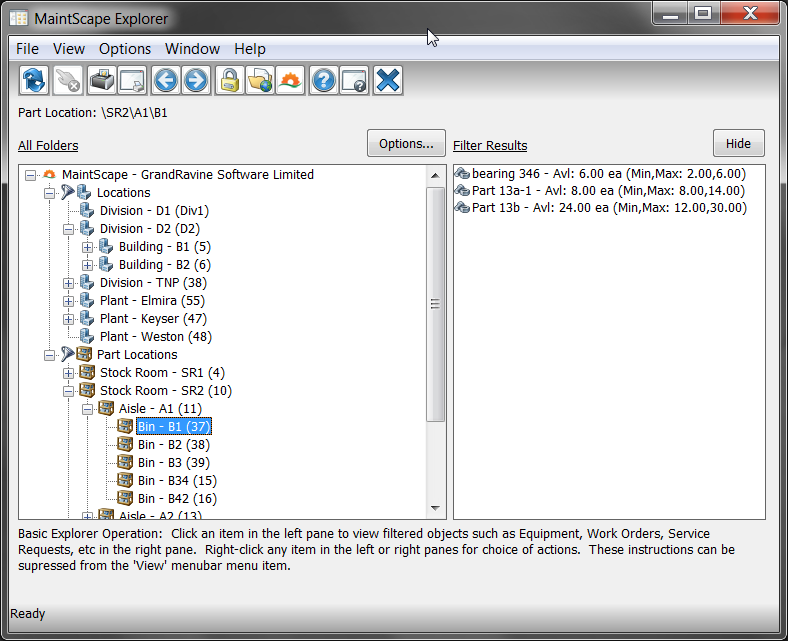Image resolution: width=788 pixels, height=641 pixels.
Task: Open the Options menu
Action: tap(125, 49)
